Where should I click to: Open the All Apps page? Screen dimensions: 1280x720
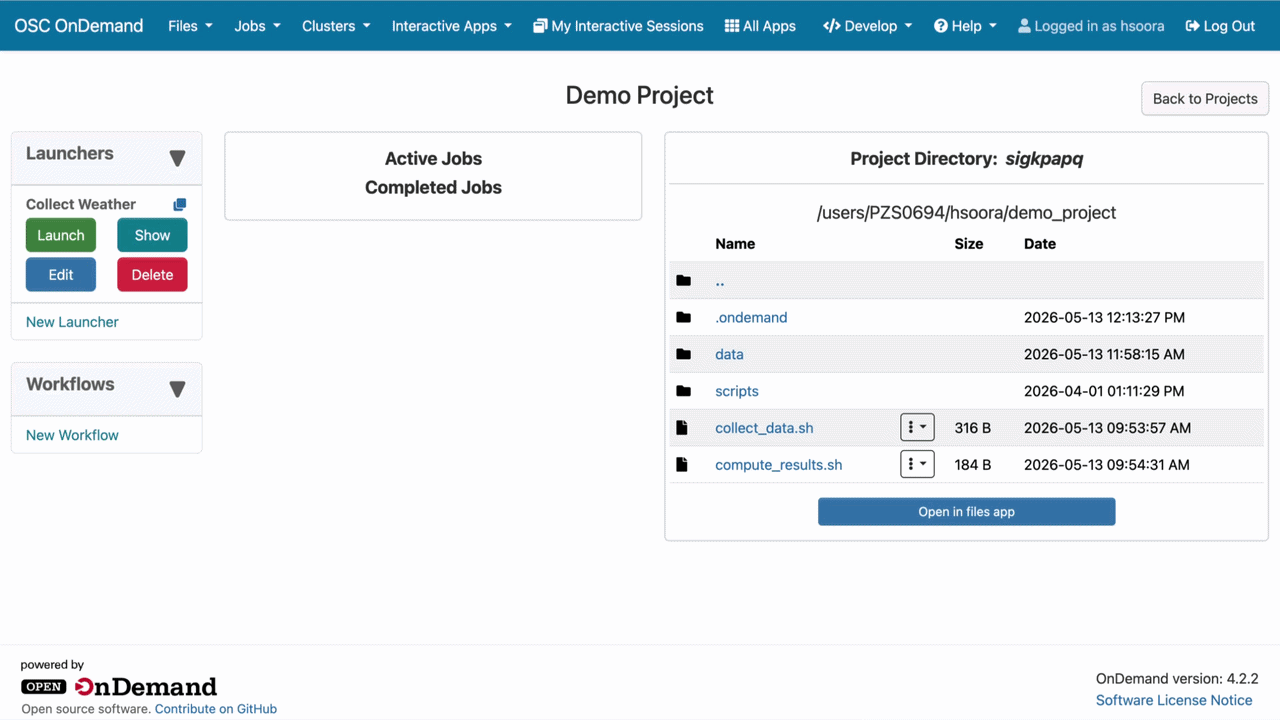(x=760, y=26)
